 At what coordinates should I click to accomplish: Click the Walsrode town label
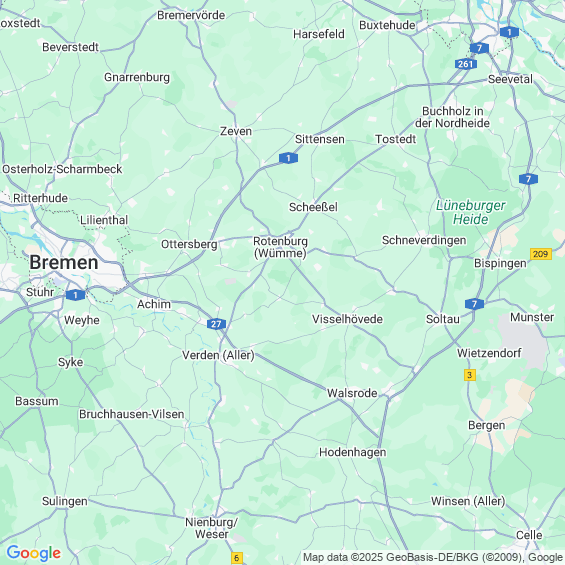[x=352, y=393]
